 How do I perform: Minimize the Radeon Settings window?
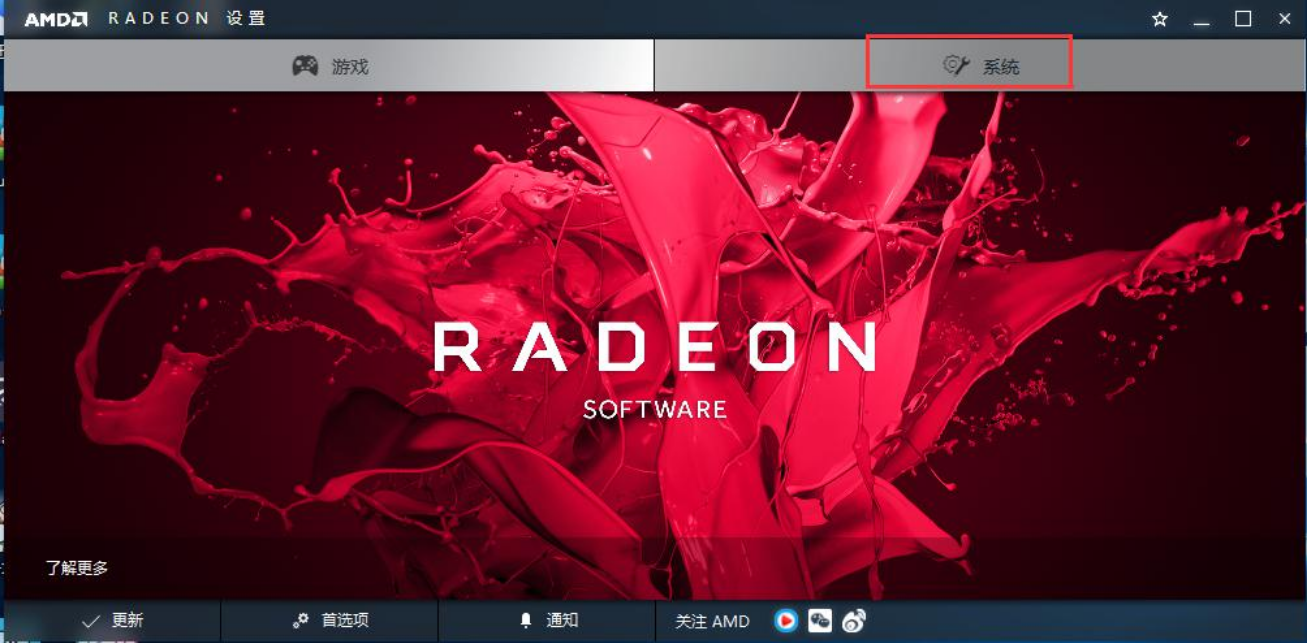point(1201,19)
